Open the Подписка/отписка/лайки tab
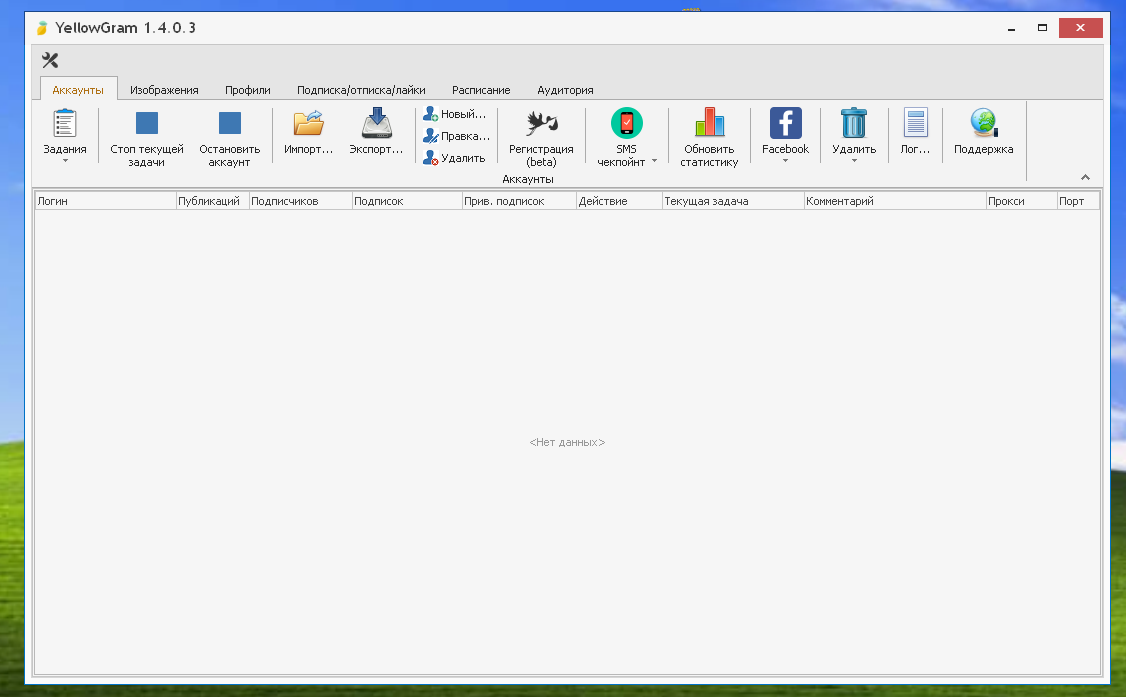The height and width of the screenshot is (697, 1126). coord(361,90)
